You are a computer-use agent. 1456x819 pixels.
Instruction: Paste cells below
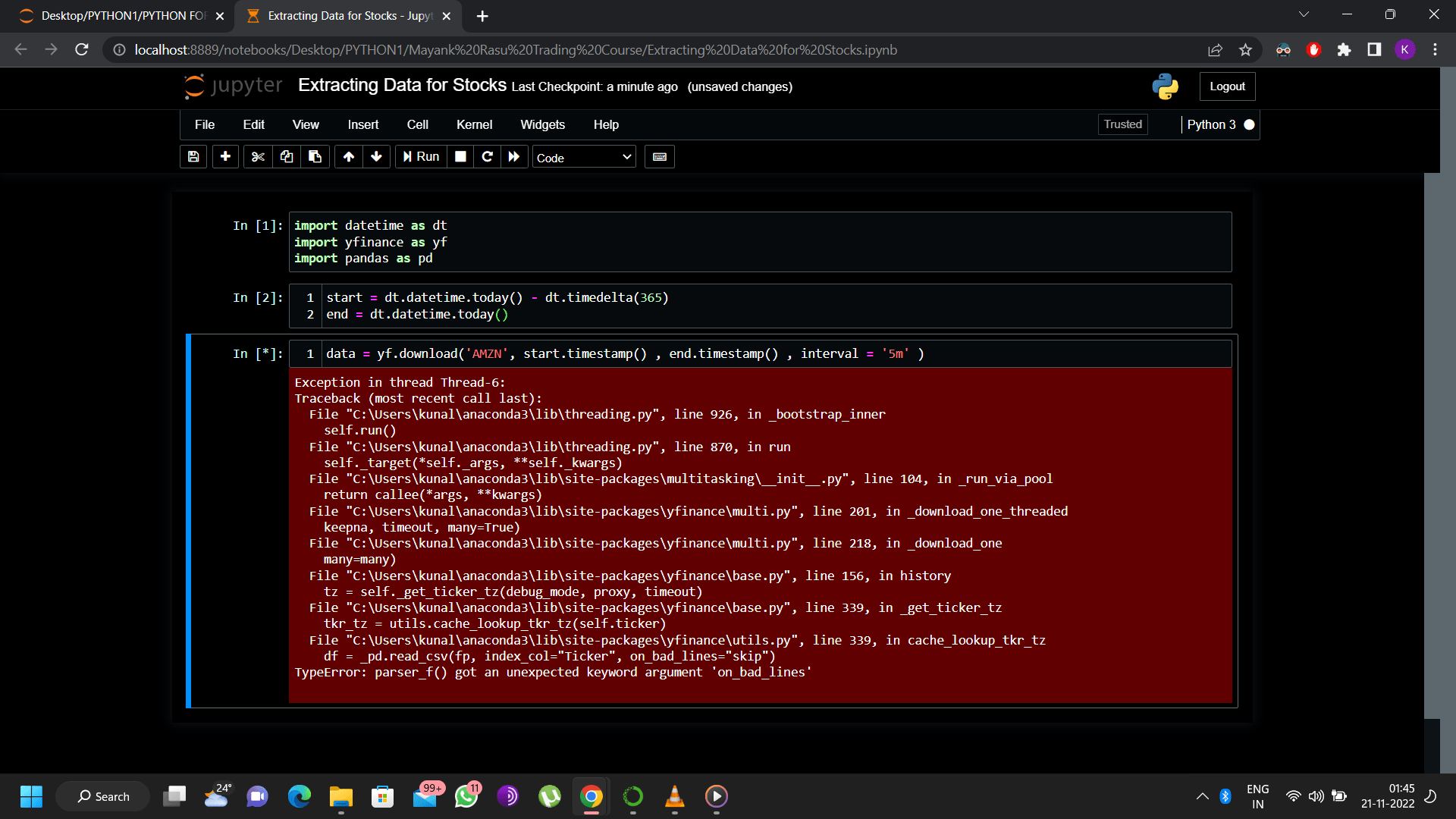click(x=315, y=157)
